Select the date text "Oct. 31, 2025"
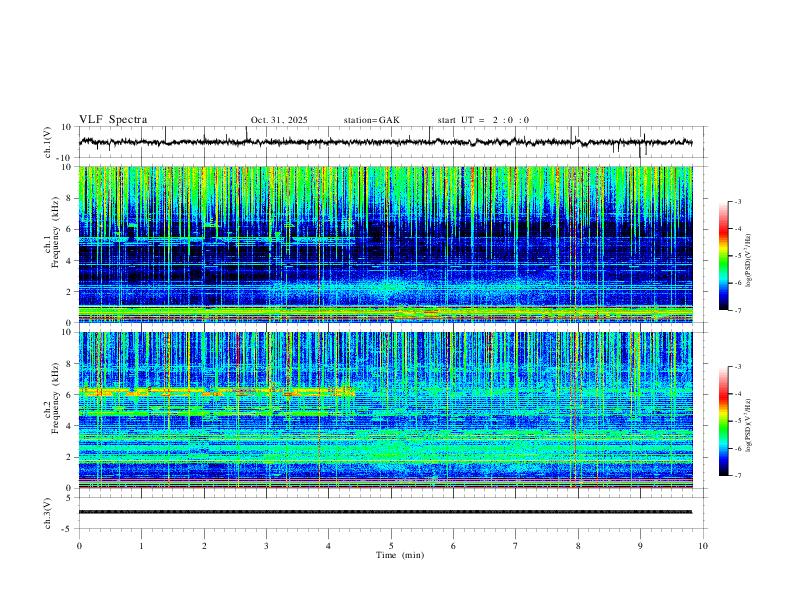Viewport: 792px width, 612px height. click(279, 120)
